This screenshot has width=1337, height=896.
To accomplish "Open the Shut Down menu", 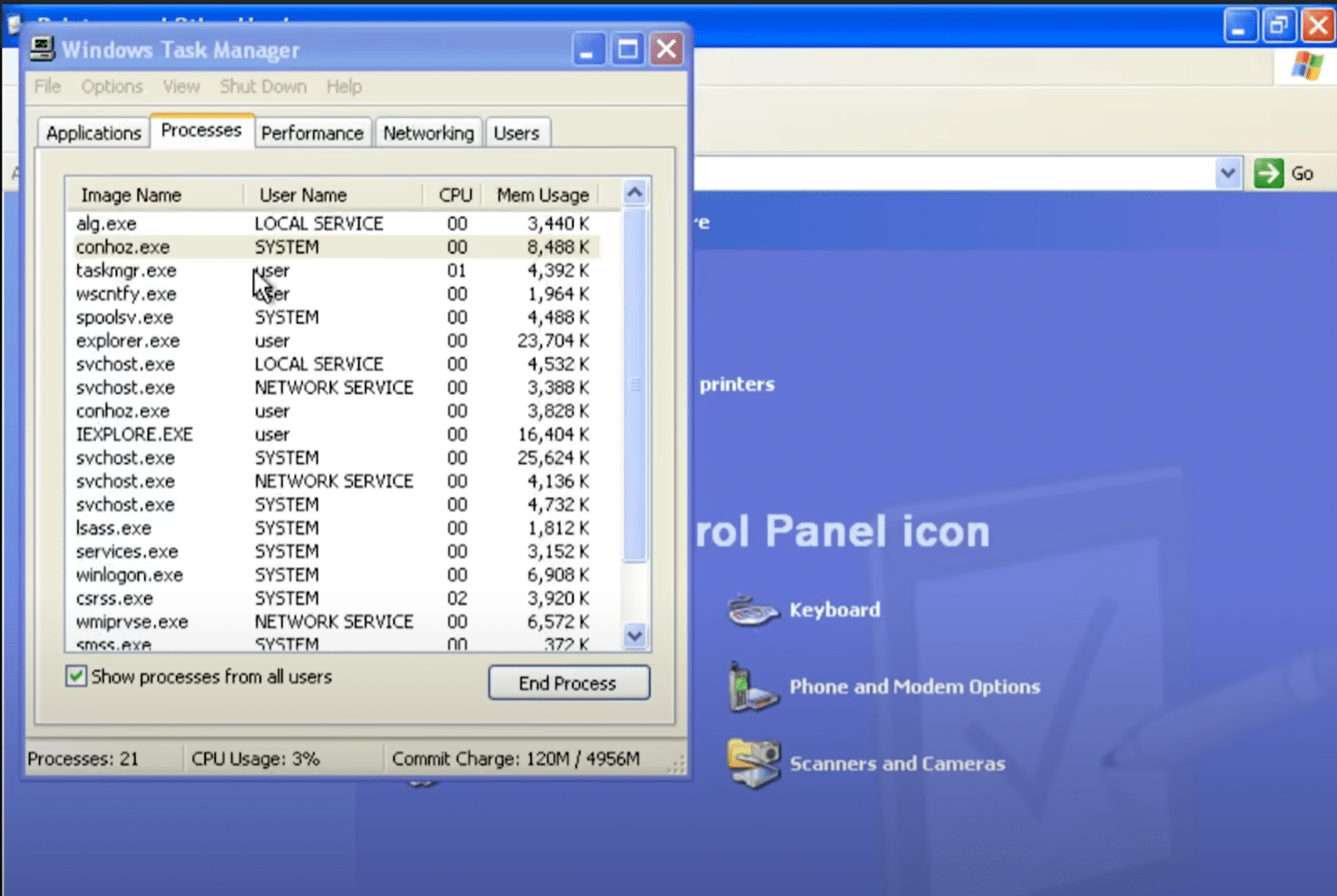I will 262,86.
